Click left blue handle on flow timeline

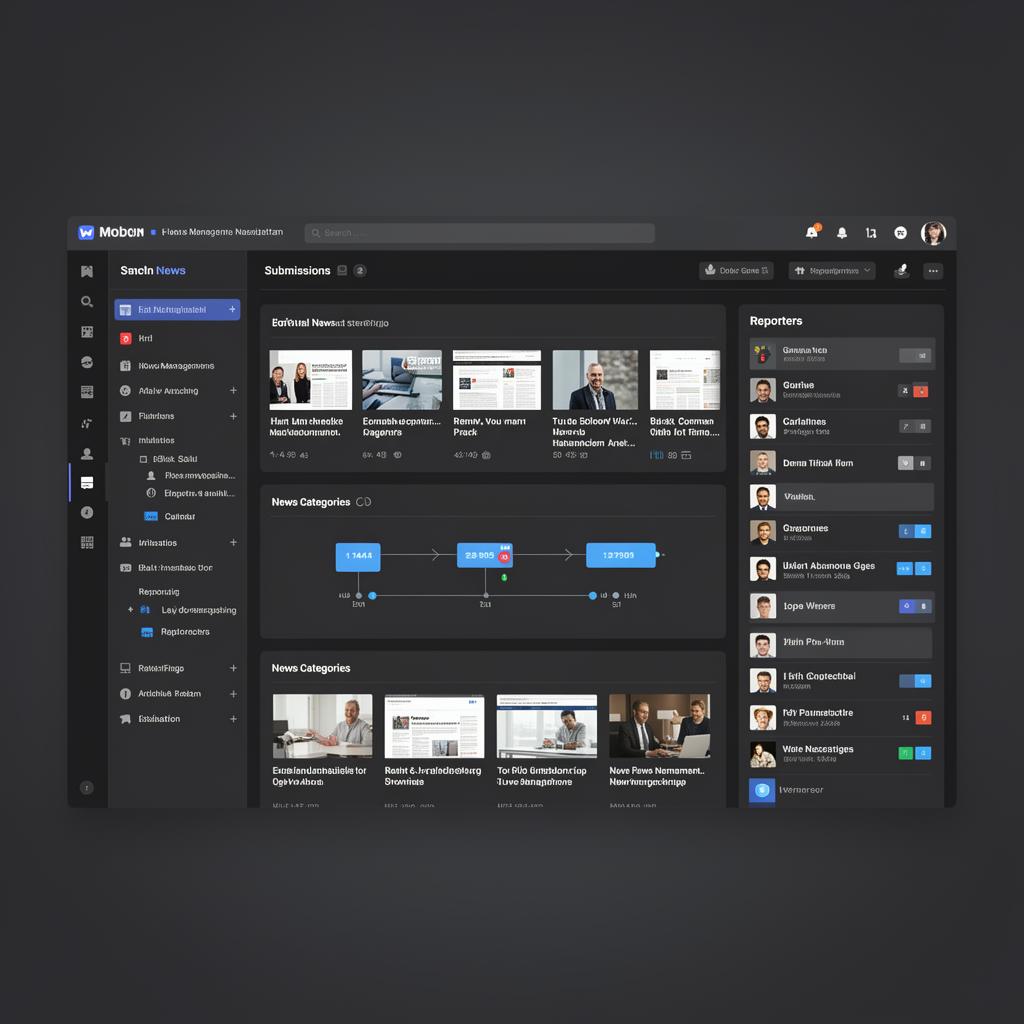click(372, 596)
